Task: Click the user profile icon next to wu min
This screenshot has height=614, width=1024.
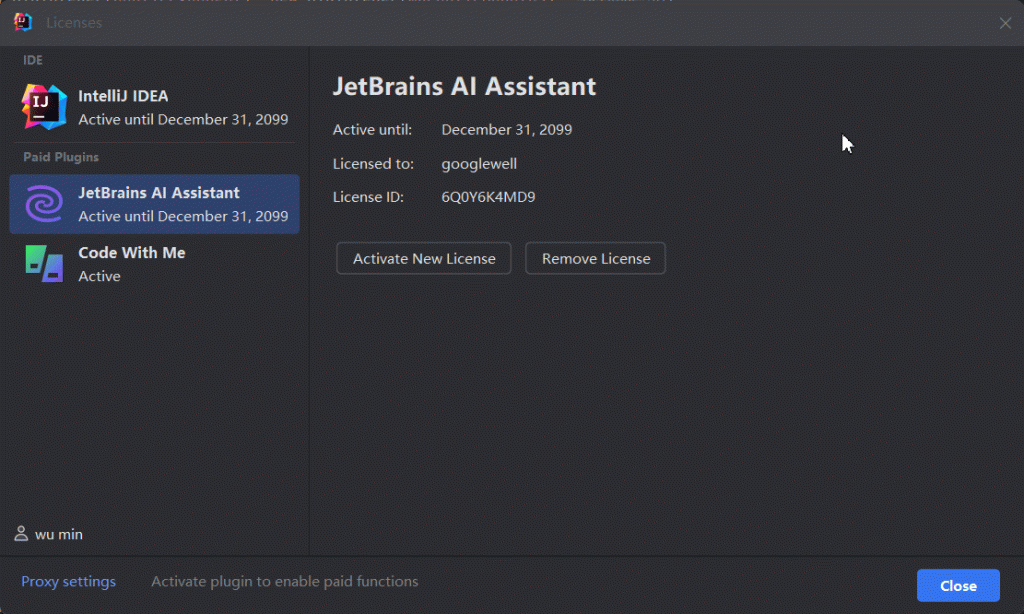Action: [x=21, y=534]
